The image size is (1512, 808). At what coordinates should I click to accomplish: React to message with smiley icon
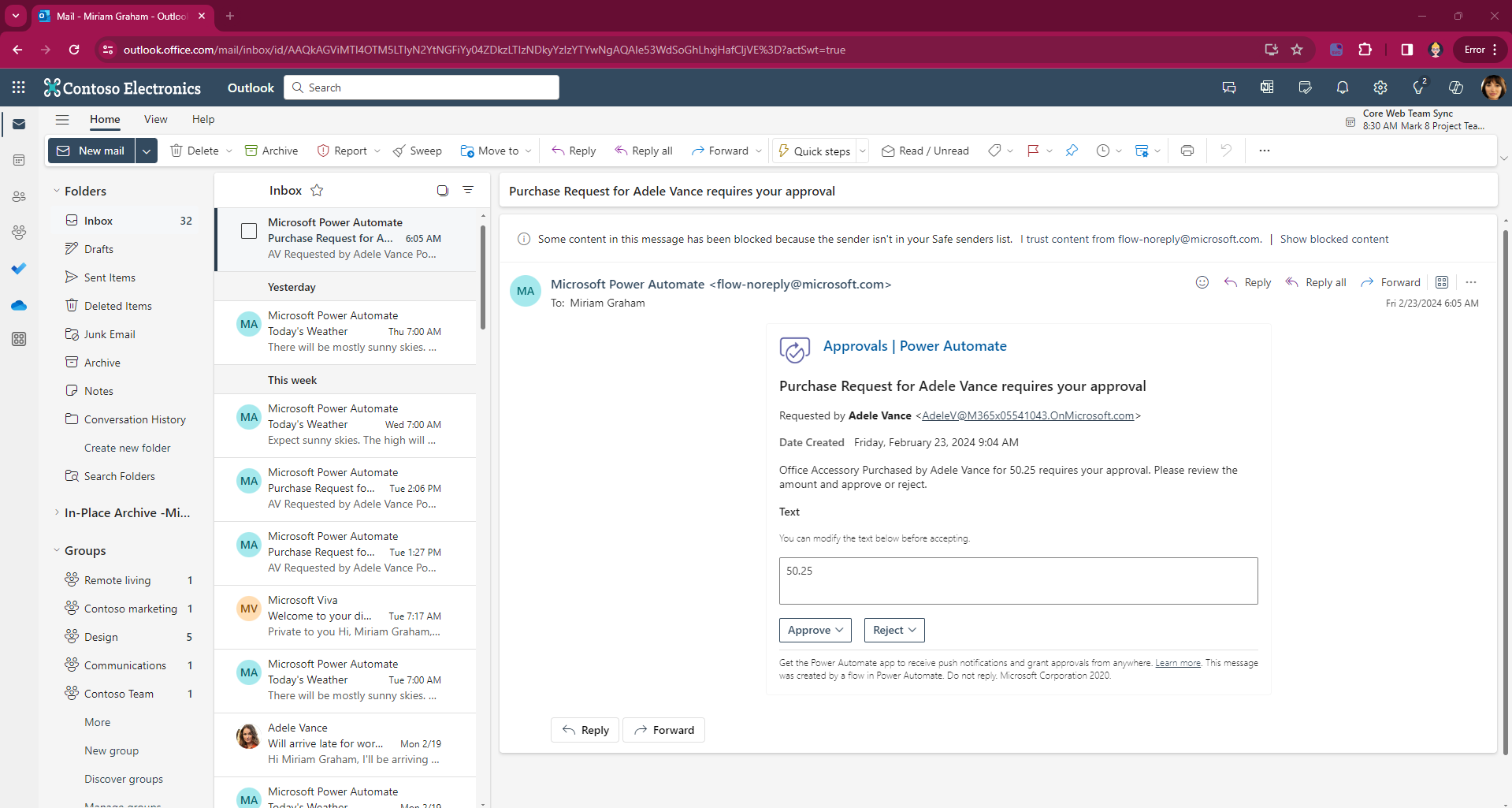[x=1202, y=282]
